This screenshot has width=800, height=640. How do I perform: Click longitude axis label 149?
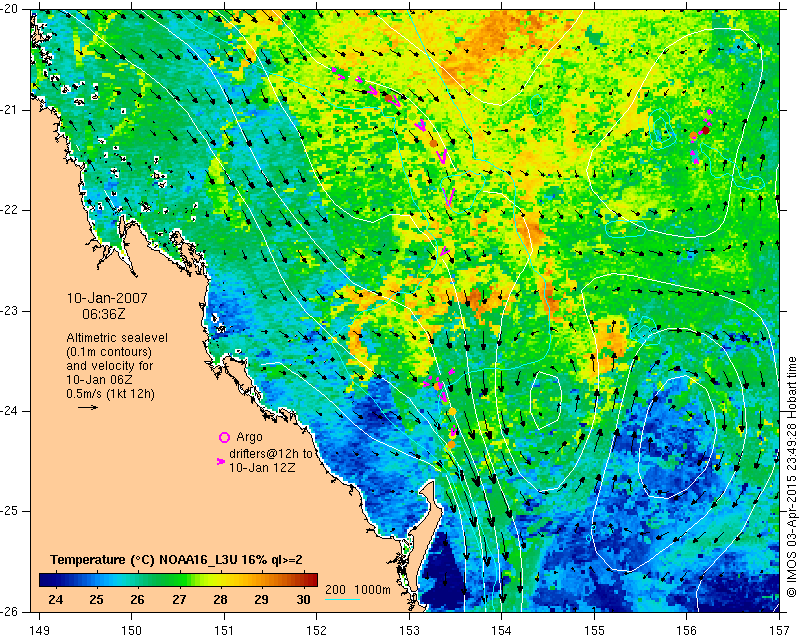(39, 630)
